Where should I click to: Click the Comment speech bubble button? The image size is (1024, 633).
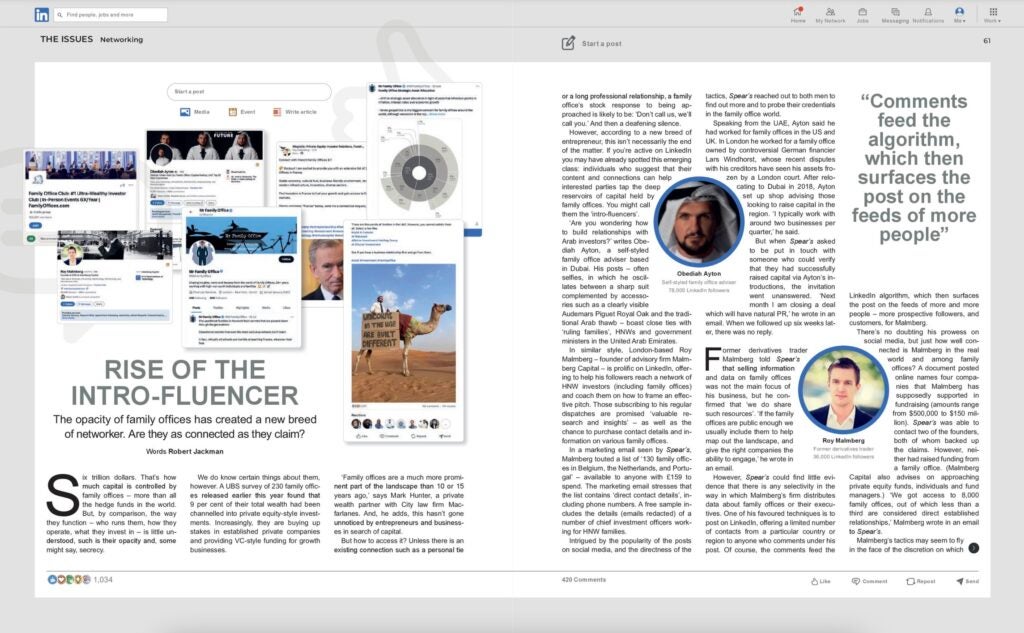click(x=869, y=581)
